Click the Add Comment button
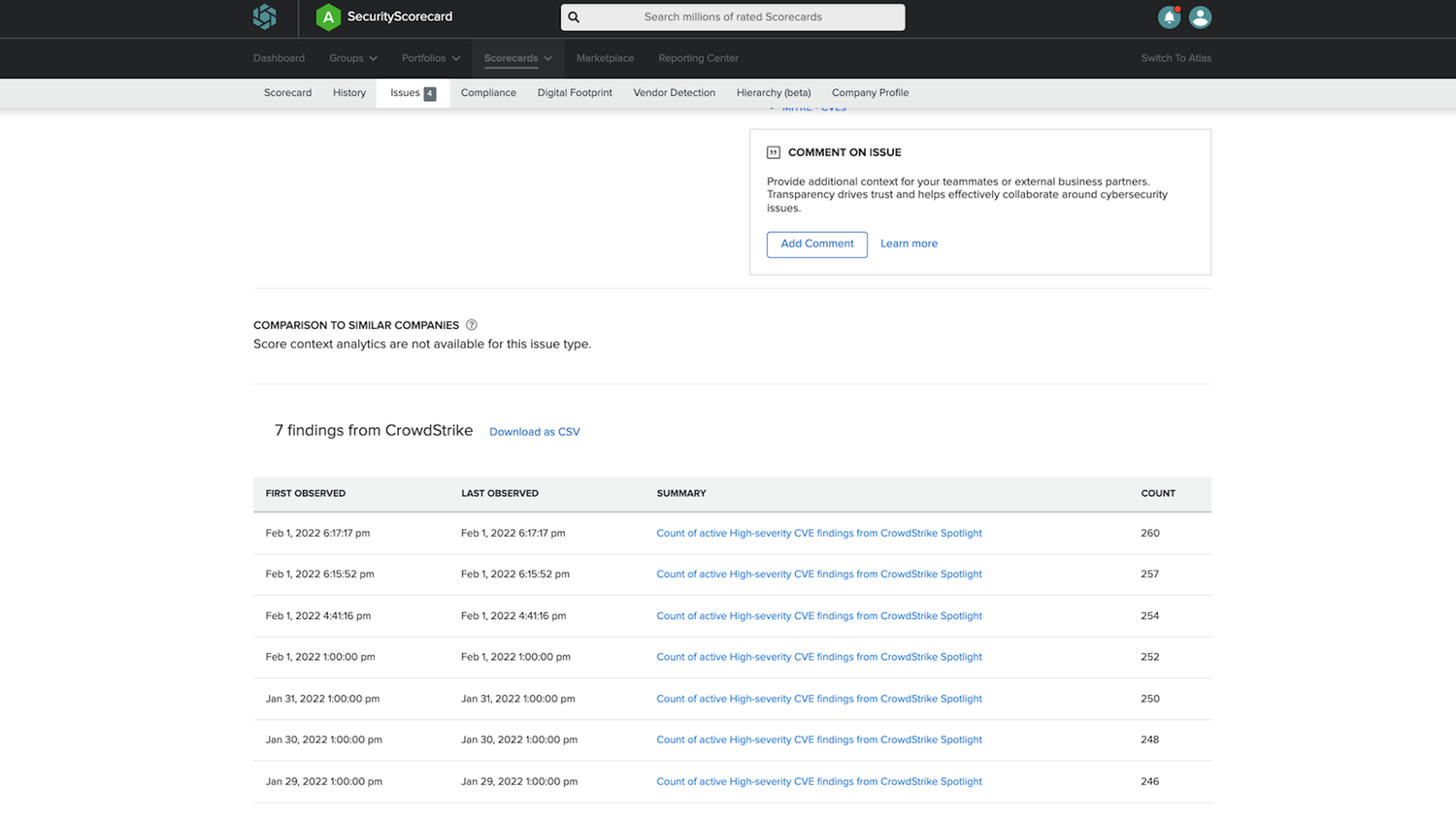 (x=816, y=244)
